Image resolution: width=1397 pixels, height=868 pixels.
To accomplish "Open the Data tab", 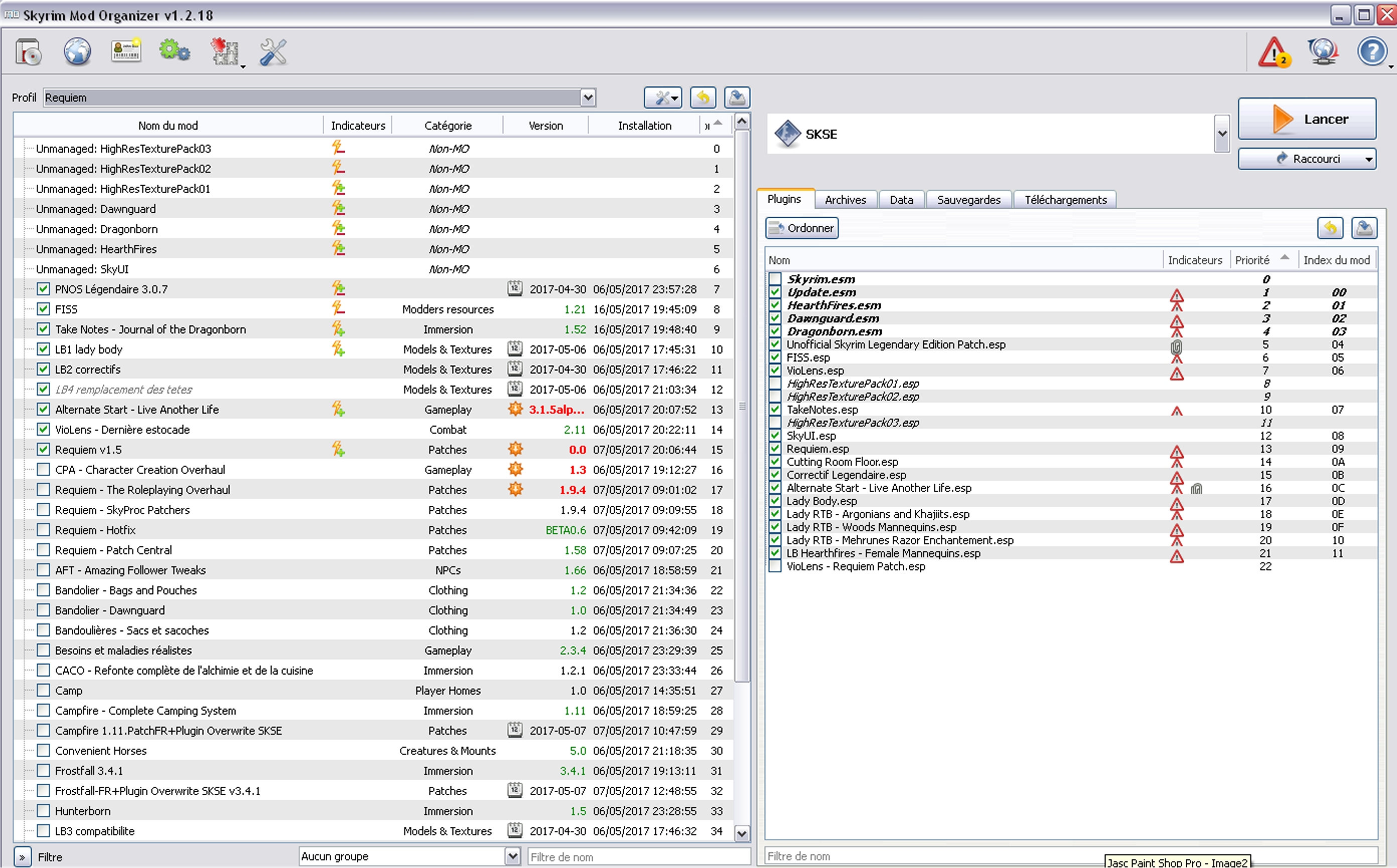I will point(901,200).
